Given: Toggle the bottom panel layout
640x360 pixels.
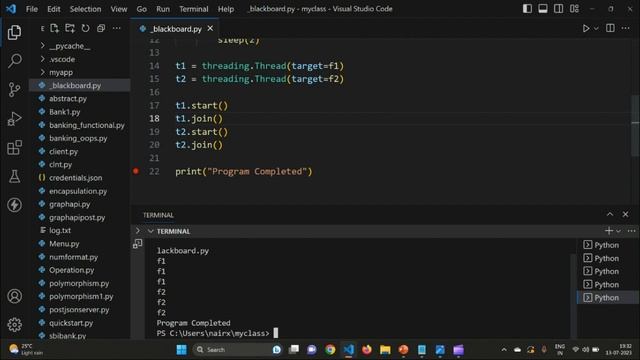Looking at the screenshot, I should coord(543,9).
